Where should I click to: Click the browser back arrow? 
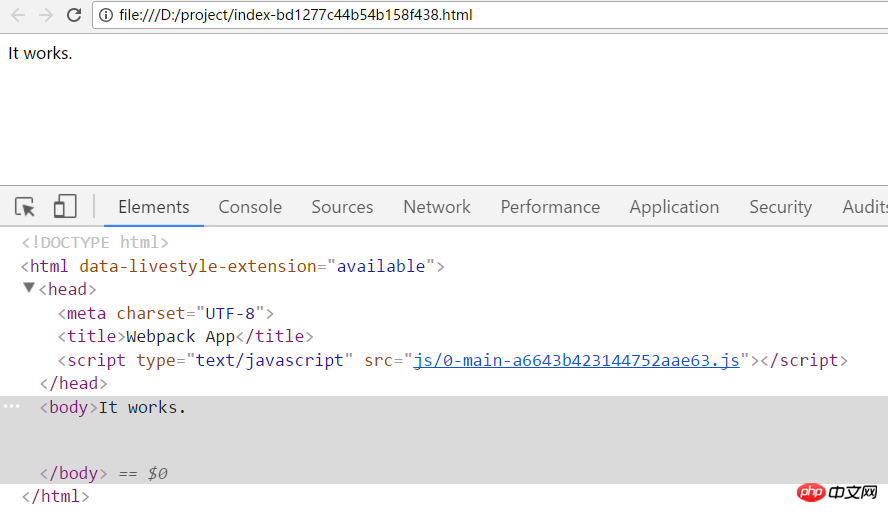pos(18,15)
